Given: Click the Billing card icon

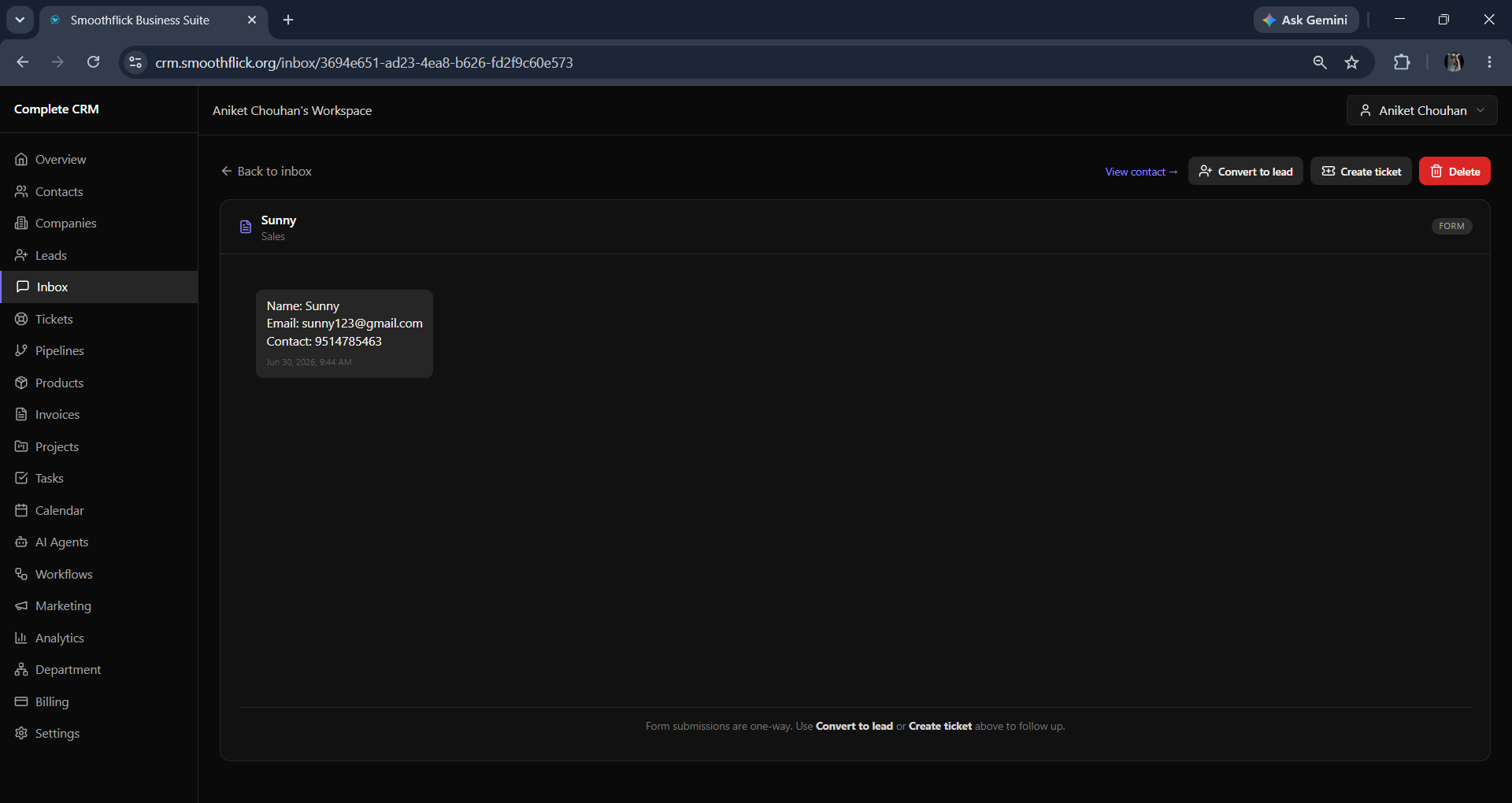Looking at the screenshot, I should coord(21,701).
